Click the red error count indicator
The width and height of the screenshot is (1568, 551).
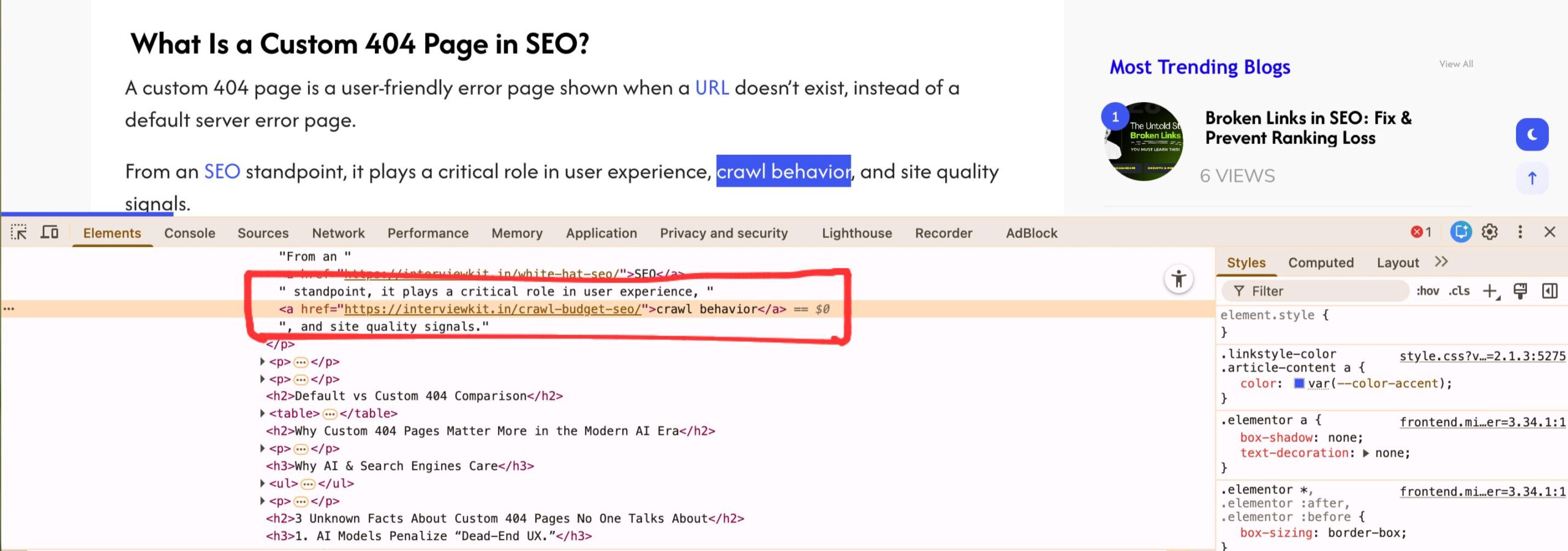point(1421,232)
